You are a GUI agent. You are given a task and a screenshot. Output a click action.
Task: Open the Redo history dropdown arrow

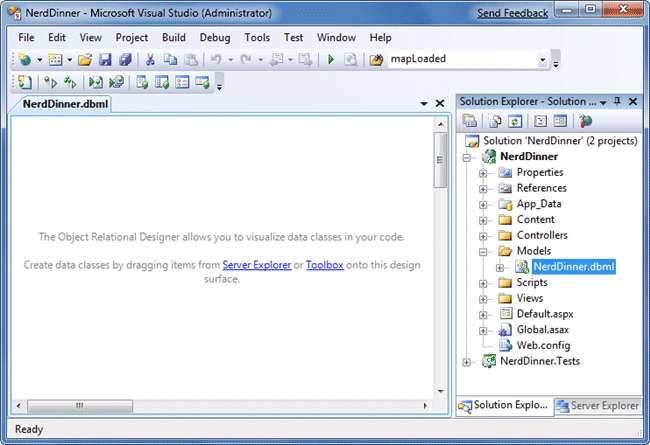pyautogui.click(x=261, y=60)
